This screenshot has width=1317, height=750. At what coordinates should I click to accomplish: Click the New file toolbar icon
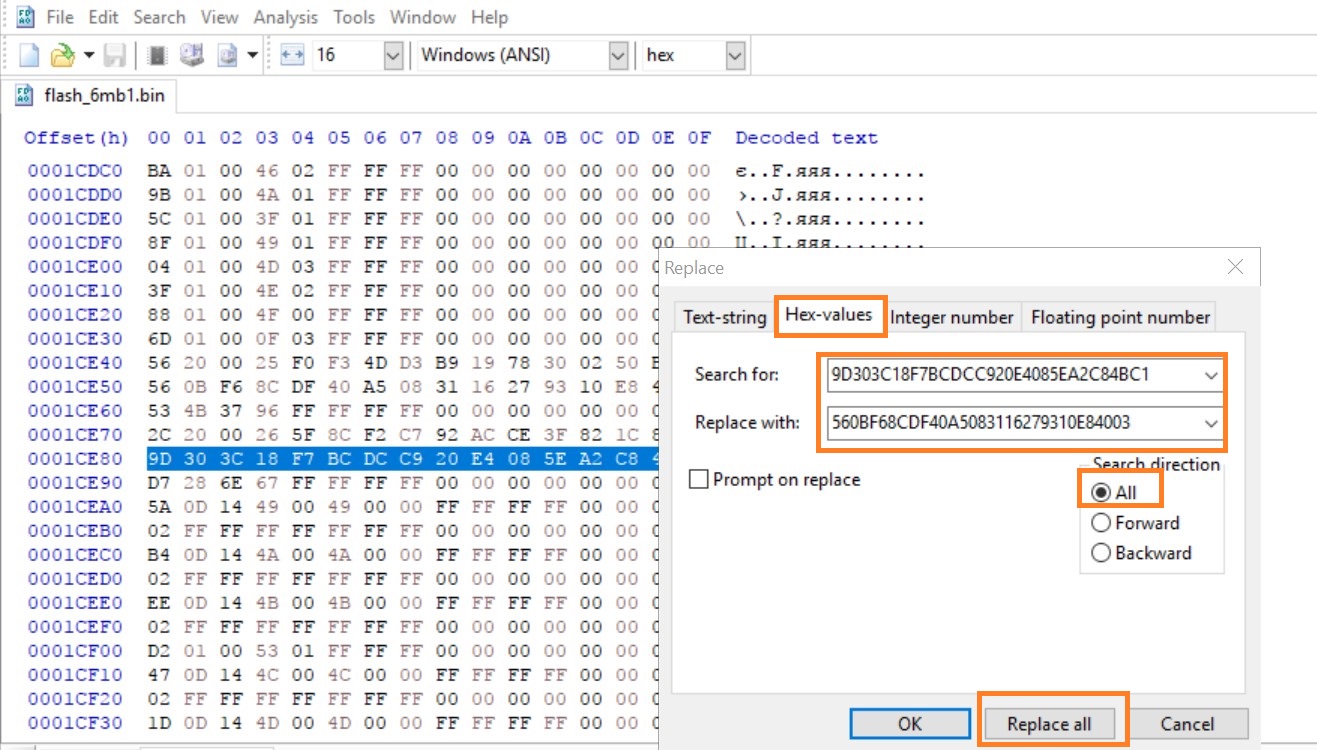(29, 56)
